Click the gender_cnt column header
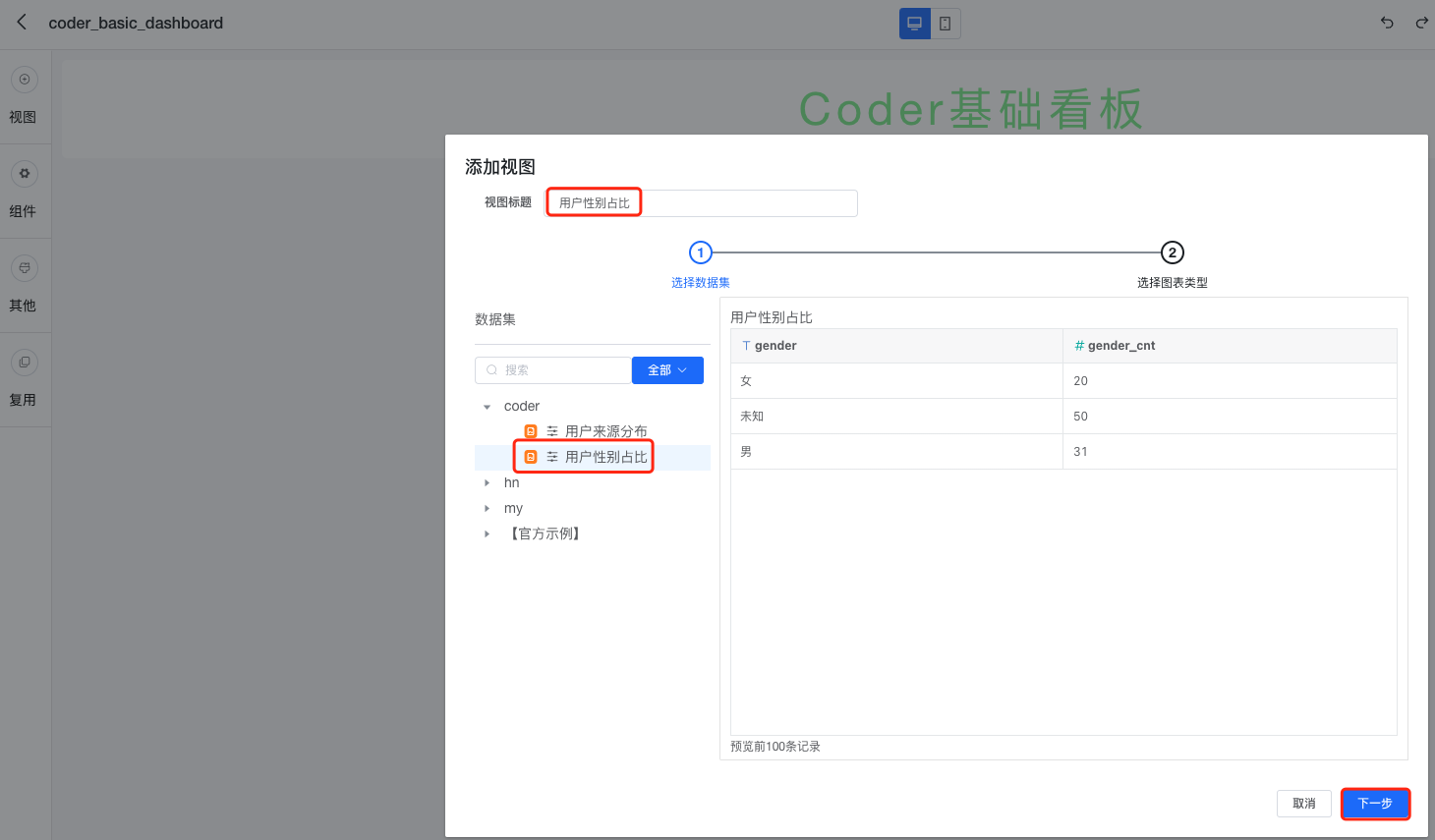 click(x=1230, y=346)
